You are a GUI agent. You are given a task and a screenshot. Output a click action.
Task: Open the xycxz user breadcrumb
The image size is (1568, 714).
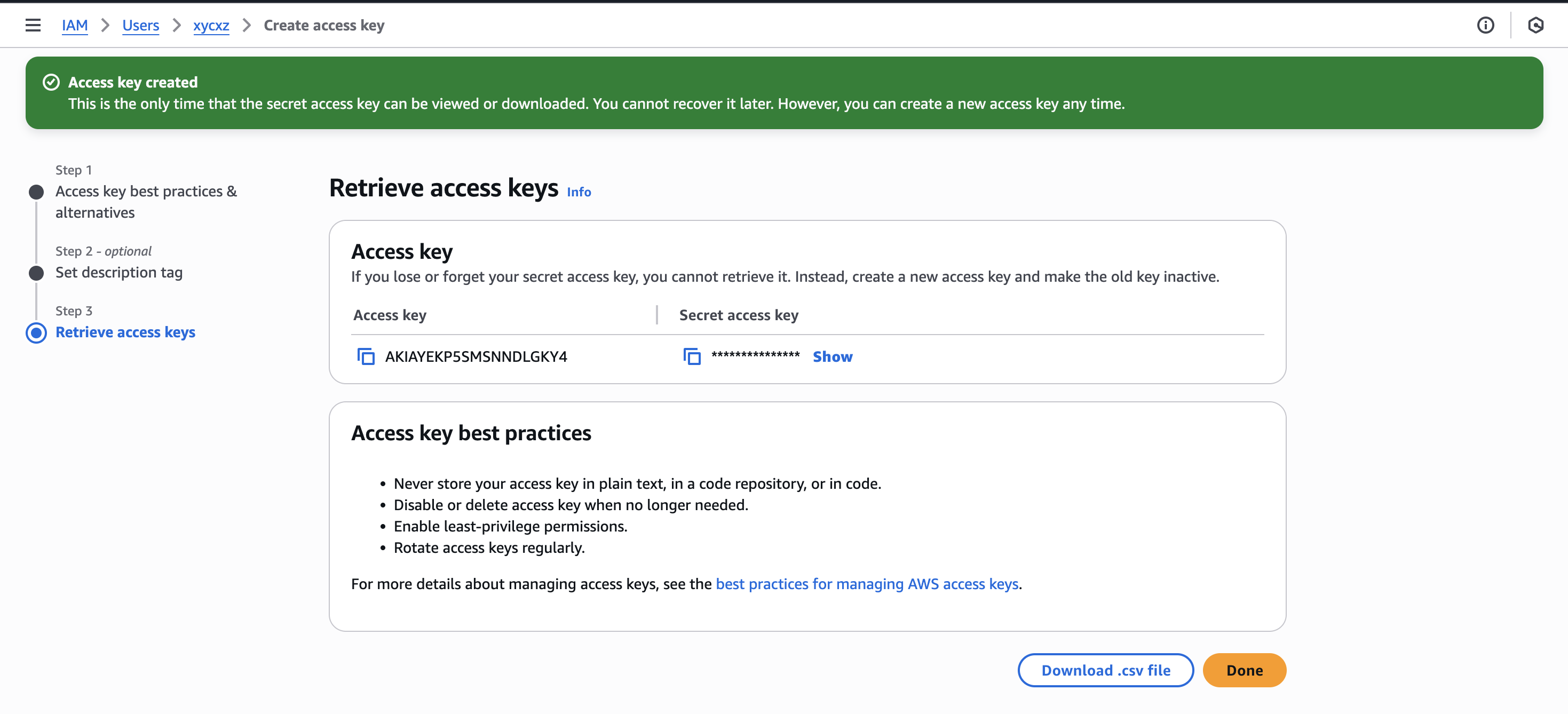[211, 25]
